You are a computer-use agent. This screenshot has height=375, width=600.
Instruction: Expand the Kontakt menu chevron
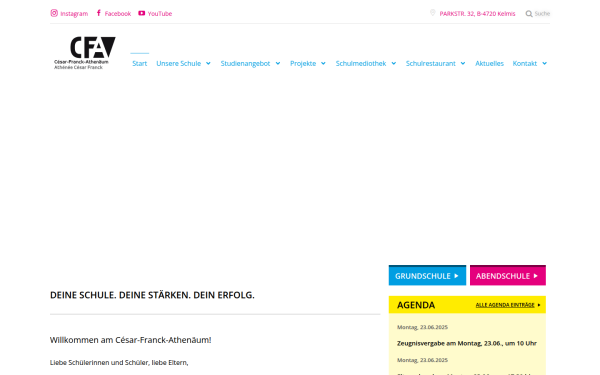pyautogui.click(x=545, y=64)
